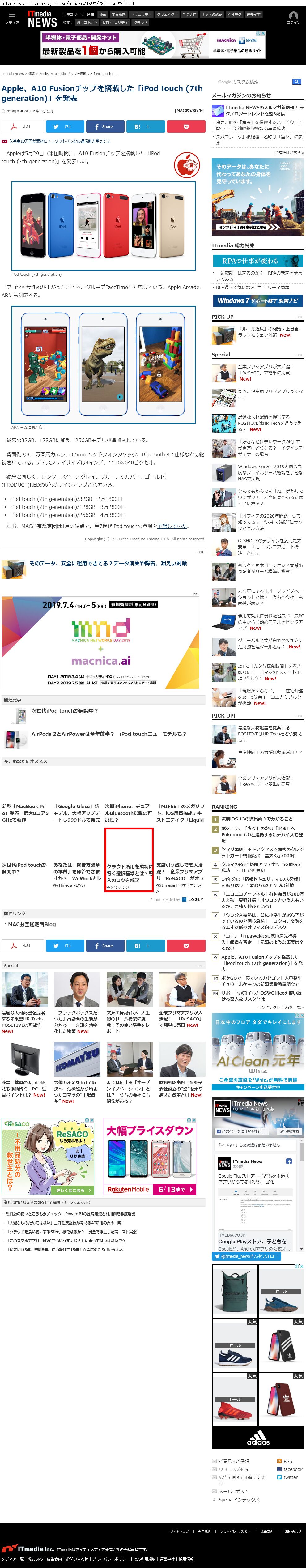Click the Facebook icon on the ITmedia News post
306x1568 pixels.
(289, 1161)
